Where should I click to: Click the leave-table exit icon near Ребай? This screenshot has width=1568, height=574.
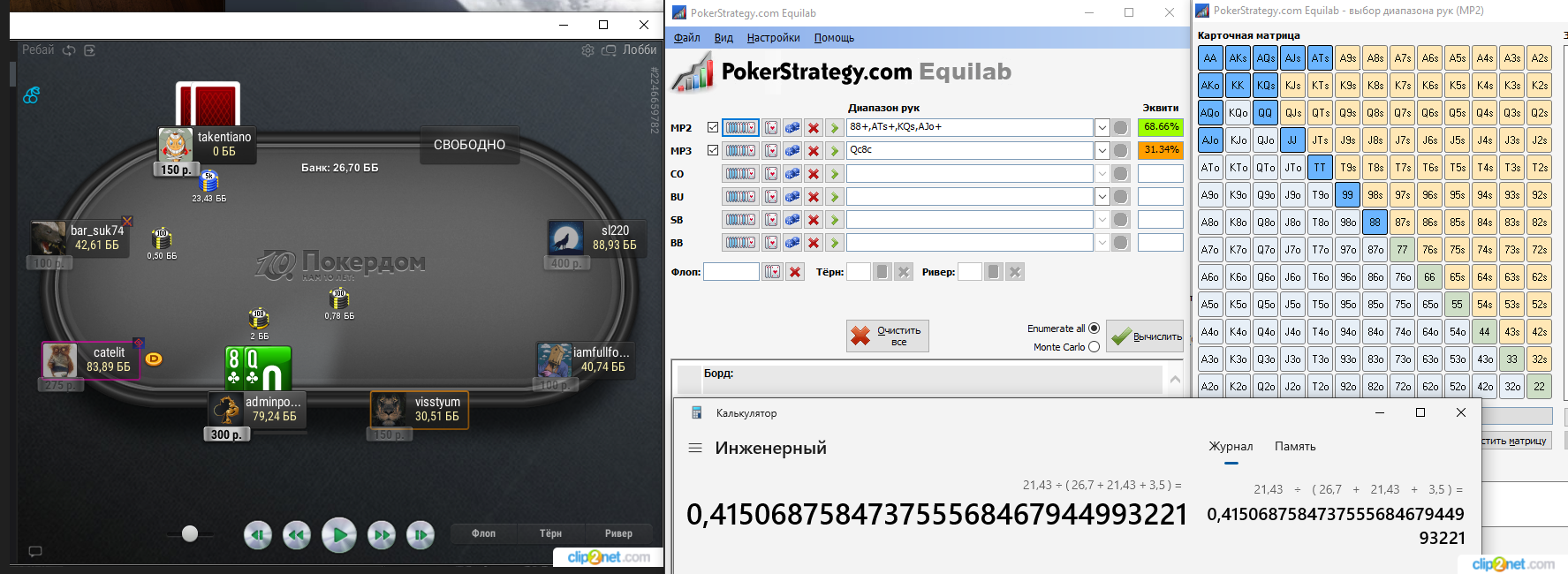89,50
